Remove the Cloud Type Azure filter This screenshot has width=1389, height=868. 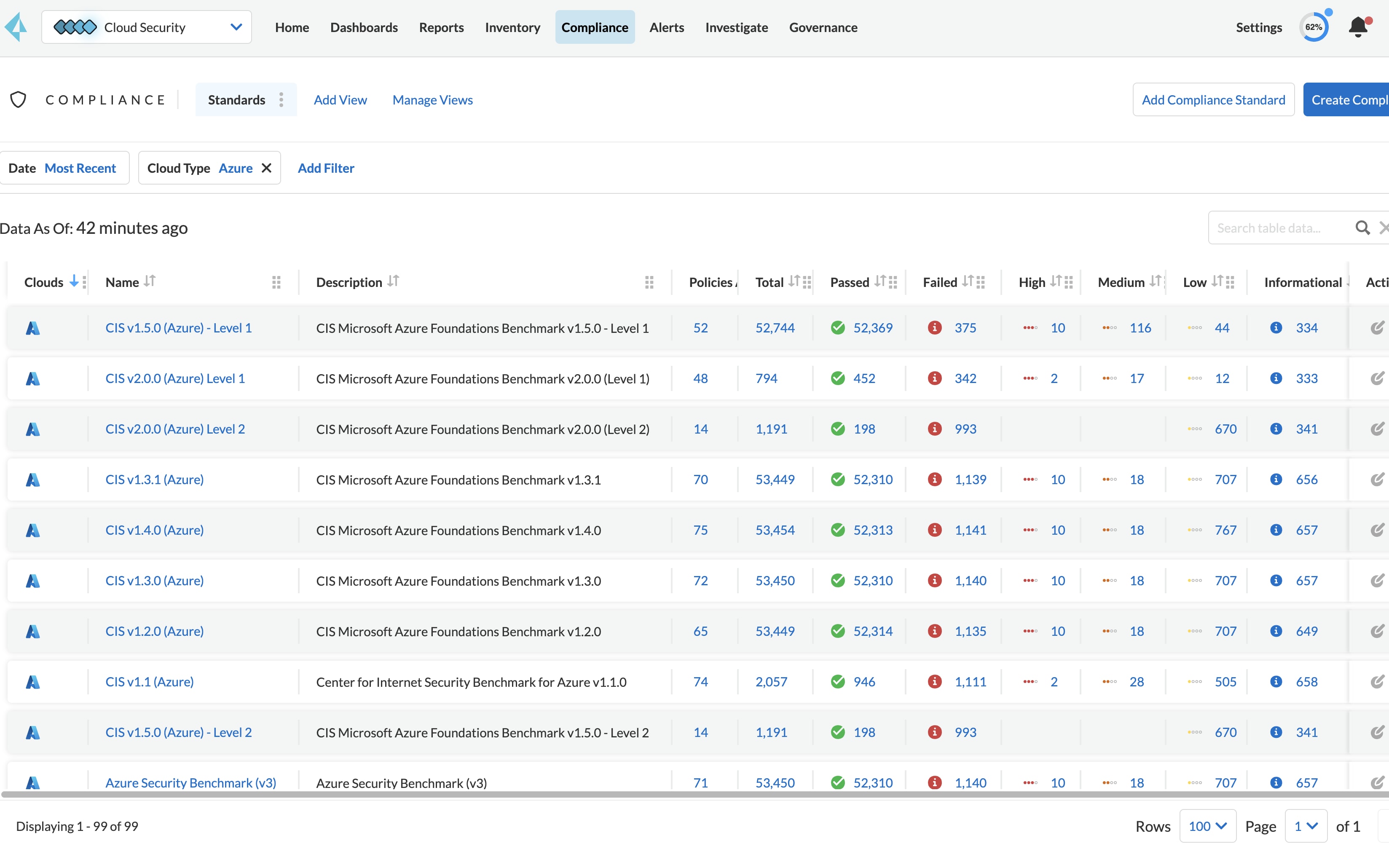[266, 168]
